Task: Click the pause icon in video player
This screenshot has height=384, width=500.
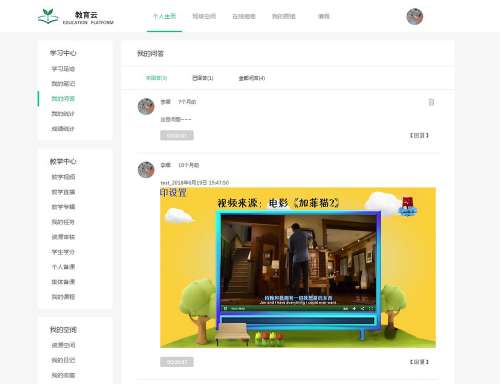Action: click(x=225, y=308)
